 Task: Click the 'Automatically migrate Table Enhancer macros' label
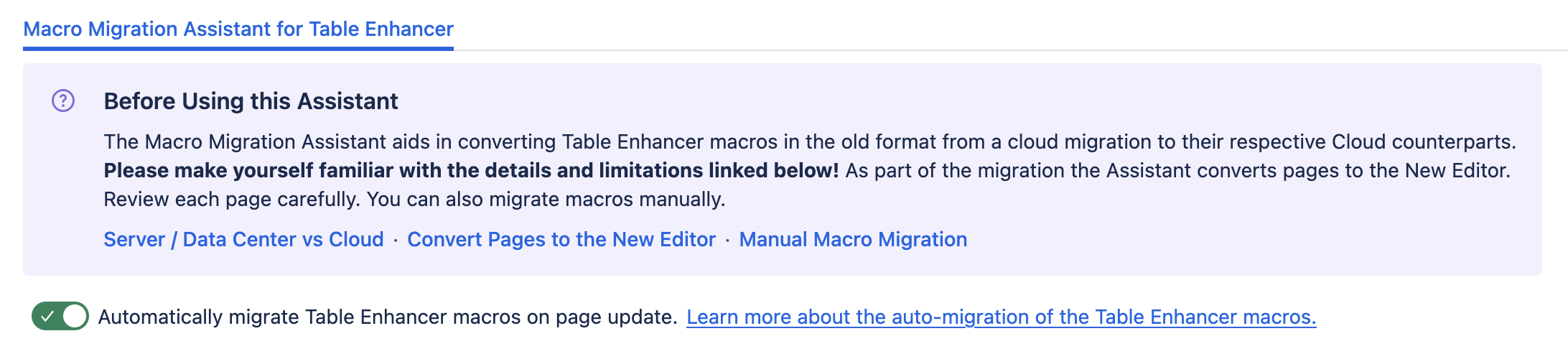click(x=388, y=317)
